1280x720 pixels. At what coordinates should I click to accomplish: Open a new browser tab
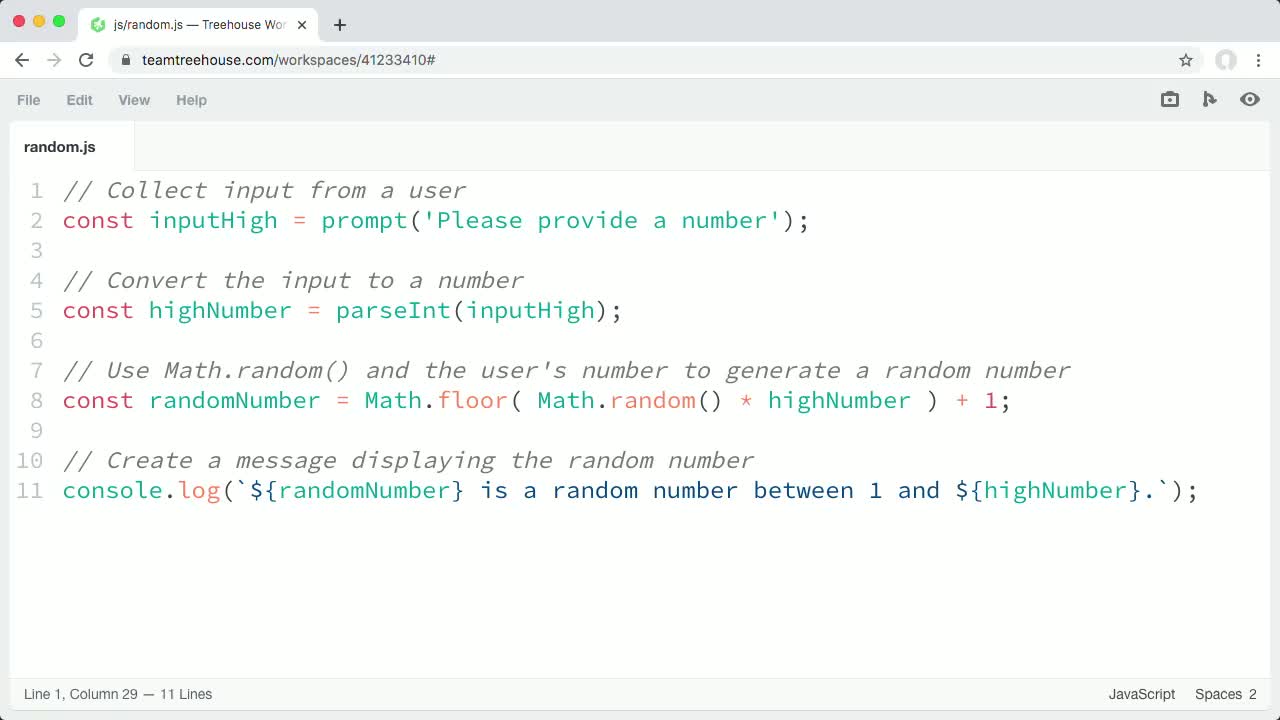point(339,24)
